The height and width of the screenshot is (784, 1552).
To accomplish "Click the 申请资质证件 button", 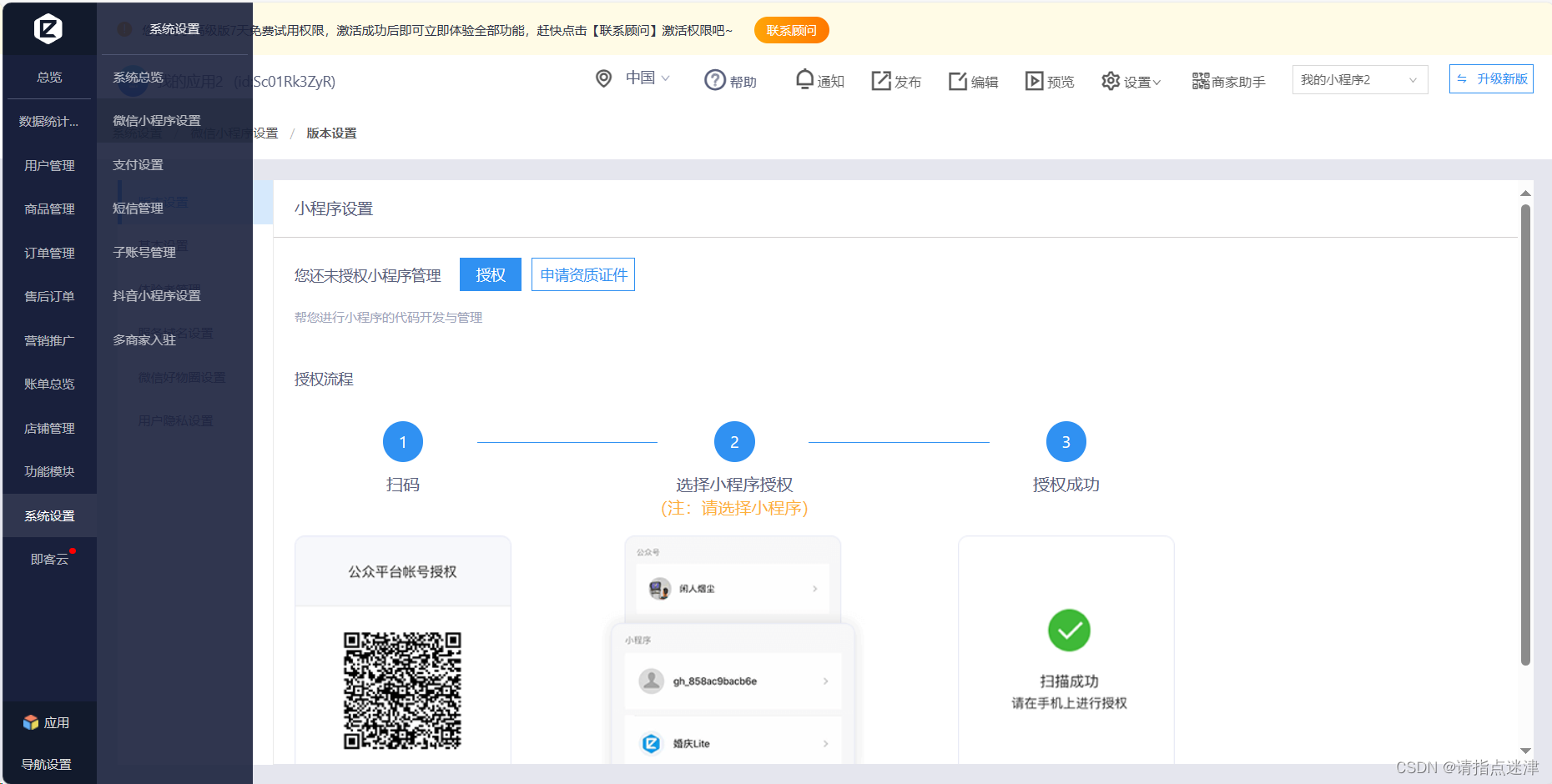I will click(583, 274).
